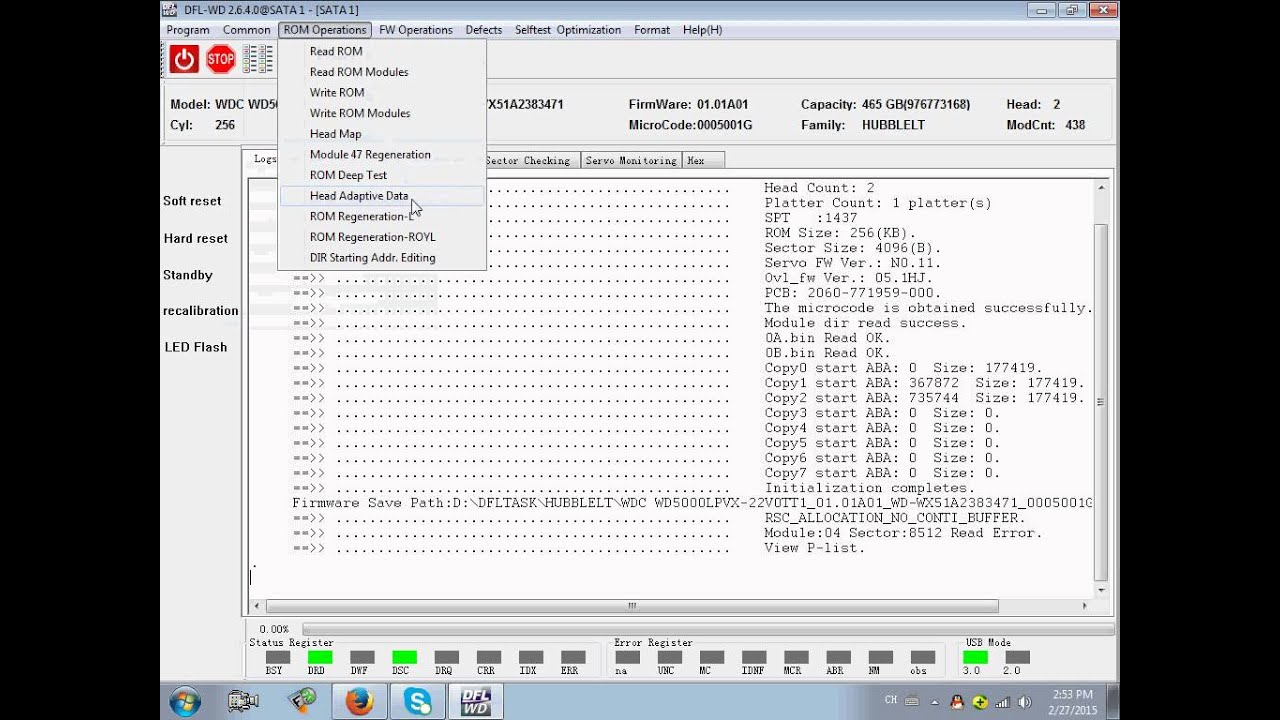1280x720 pixels.
Task: Click the scroll-right arrow of log
Action: point(1085,606)
